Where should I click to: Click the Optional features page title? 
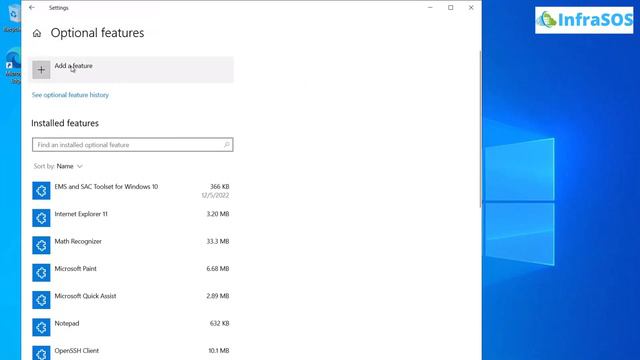tap(97, 33)
